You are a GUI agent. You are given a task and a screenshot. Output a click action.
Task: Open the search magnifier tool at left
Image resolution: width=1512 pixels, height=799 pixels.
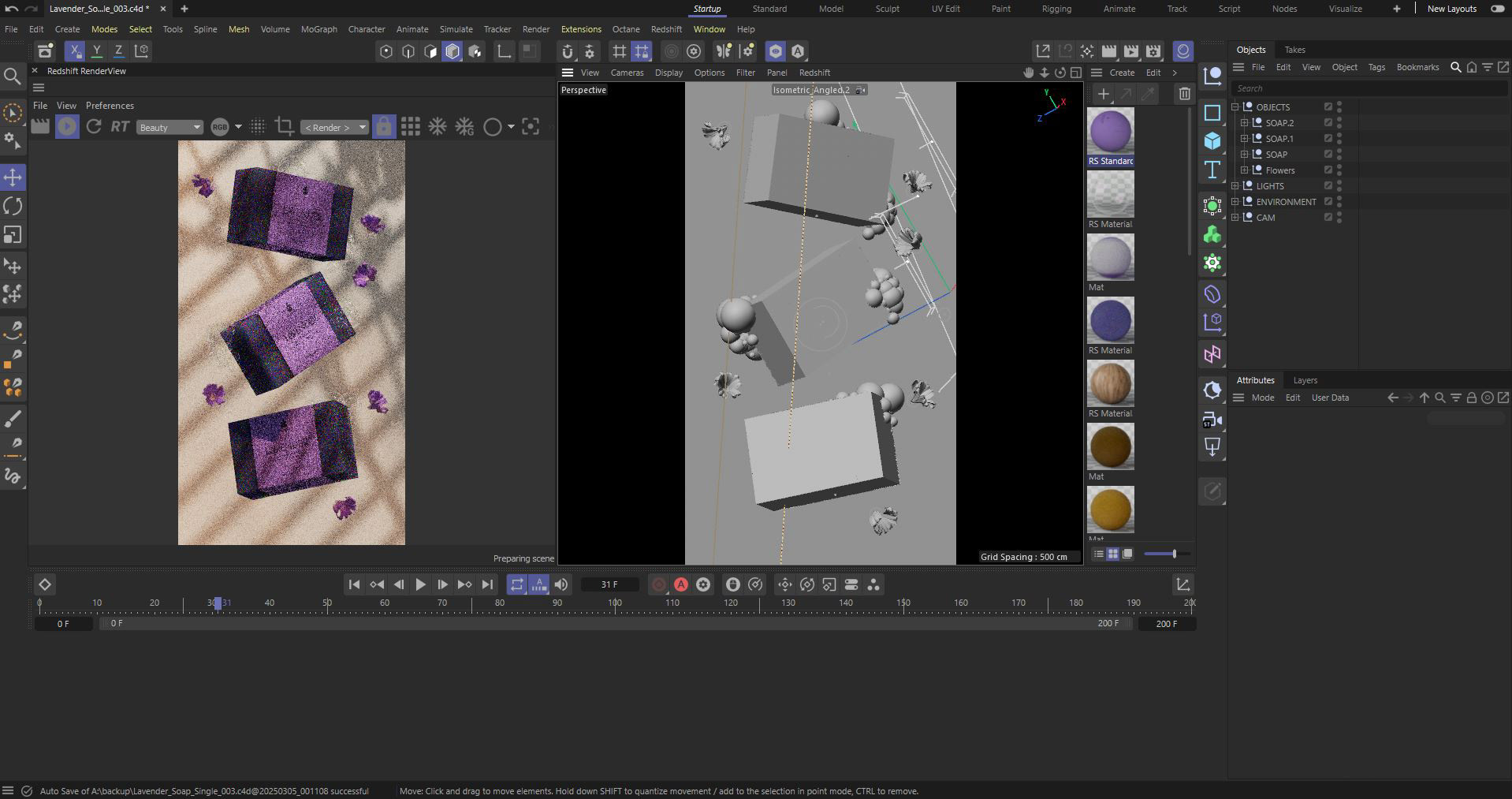(12, 77)
